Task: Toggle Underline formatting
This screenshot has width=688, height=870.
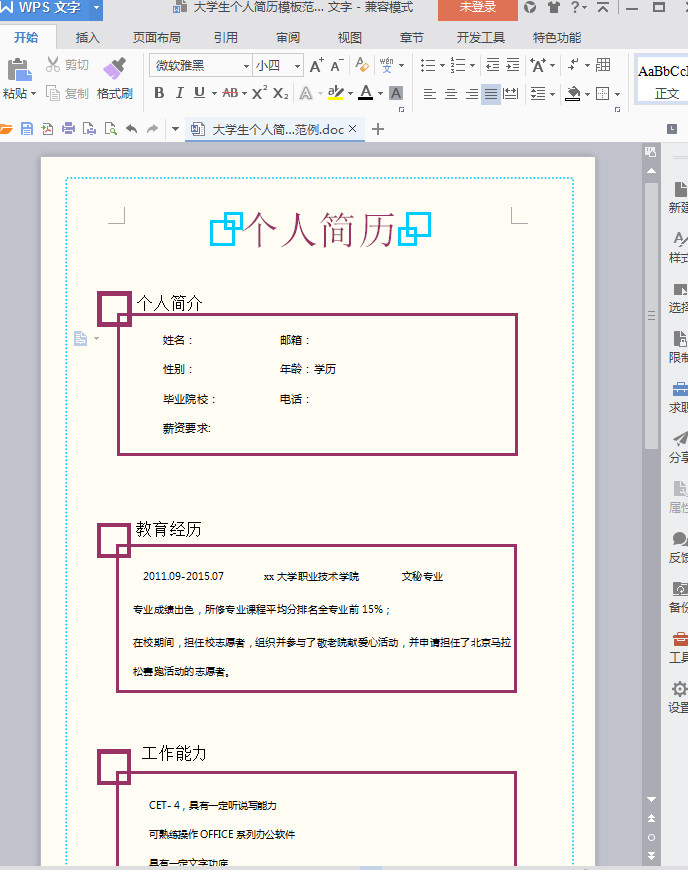Action: click(199, 93)
